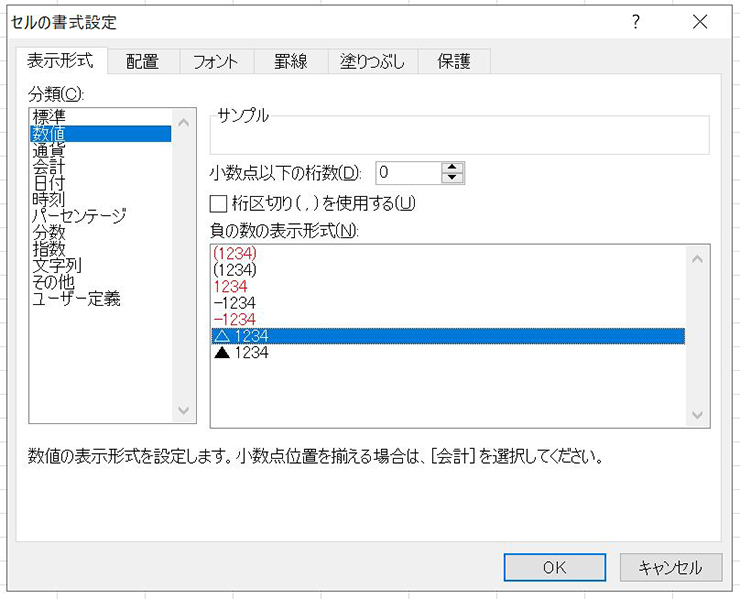Select red 1234 negative format

[x=448, y=287]
